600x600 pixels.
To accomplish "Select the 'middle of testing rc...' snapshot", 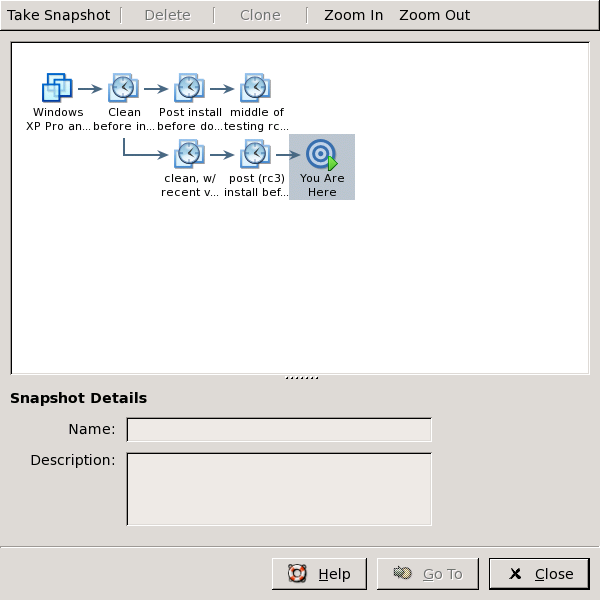I will [x=256, y=88].
